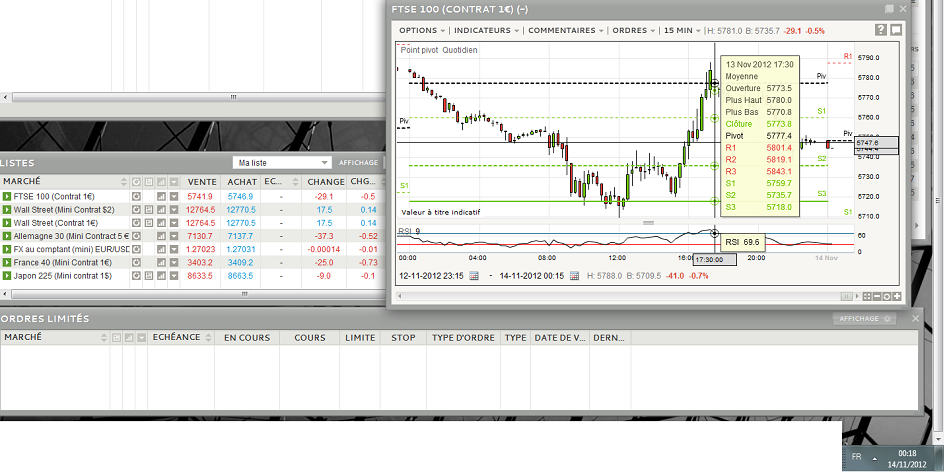Fit chart to full screen view
Screen dimensions: 945x472
pyautogui.click(x=867, y=296)
